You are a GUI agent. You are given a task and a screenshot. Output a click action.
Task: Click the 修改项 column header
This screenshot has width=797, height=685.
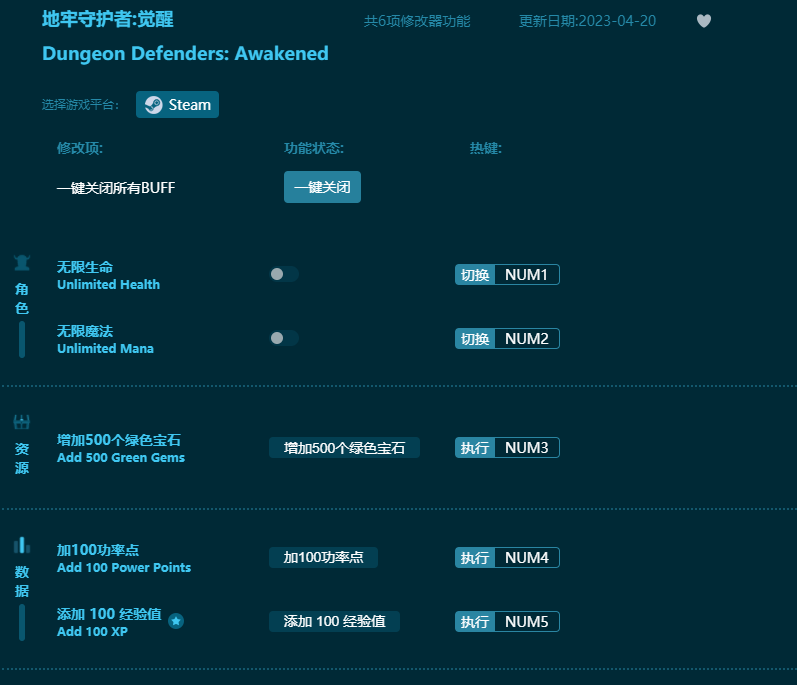pyautogui.click(x=80, y=148)
